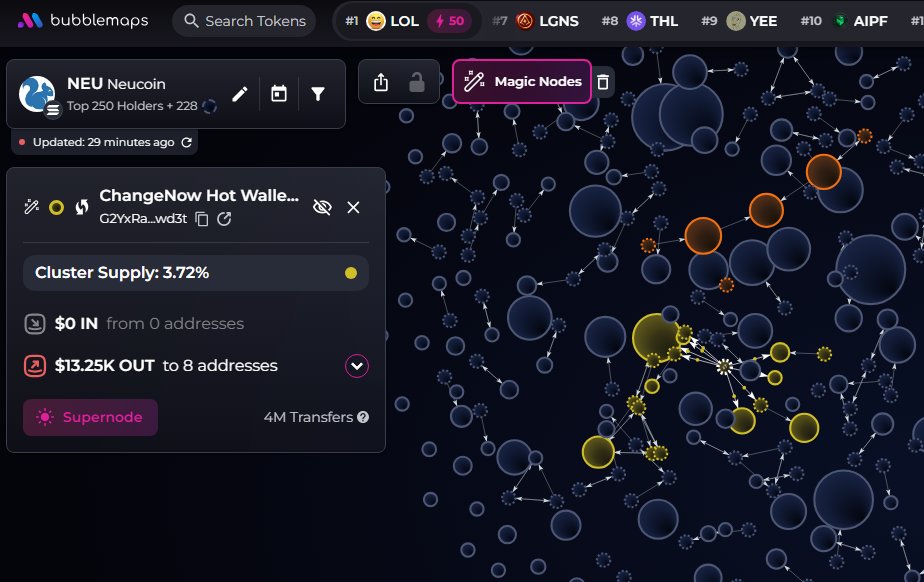
Task: Click the Supernode button
Action: coord(90,417)
